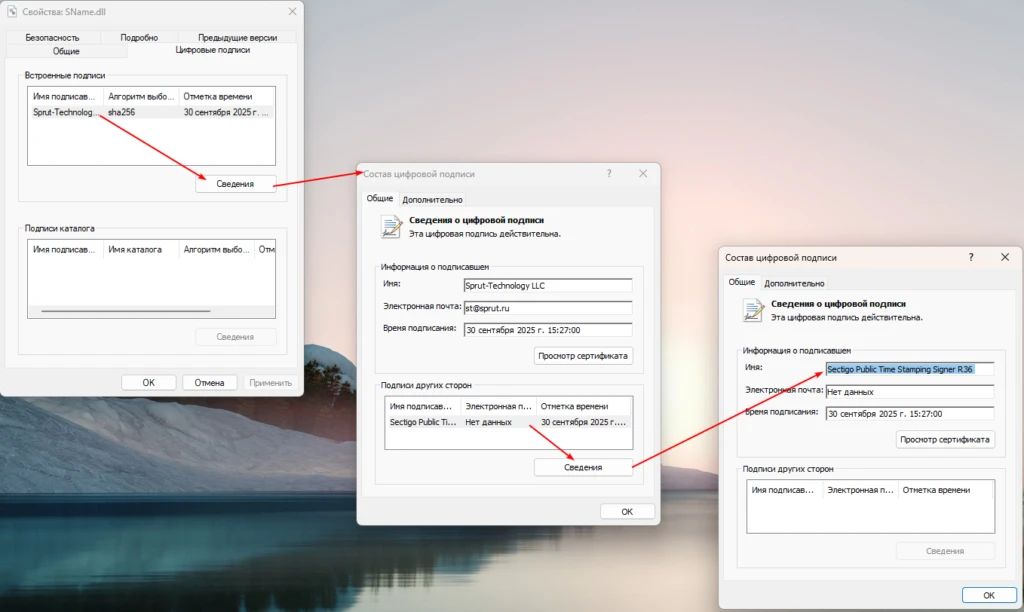Viewport: 1024px width, 612px height.
Task: Click OK in the right signature dialog
Action: tap(989, 595)
